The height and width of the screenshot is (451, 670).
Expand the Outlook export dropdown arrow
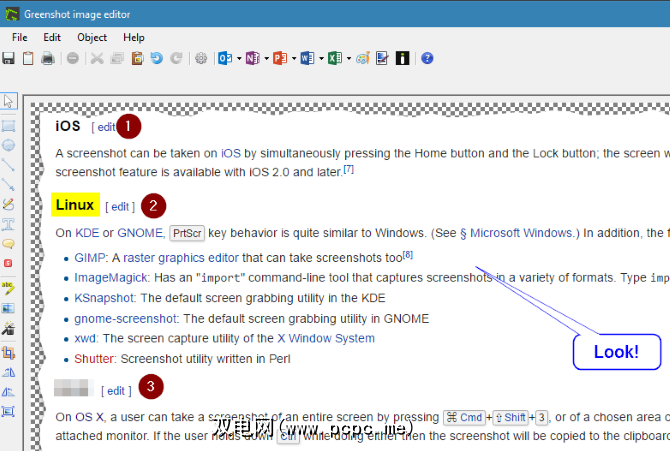click(239, 59)
